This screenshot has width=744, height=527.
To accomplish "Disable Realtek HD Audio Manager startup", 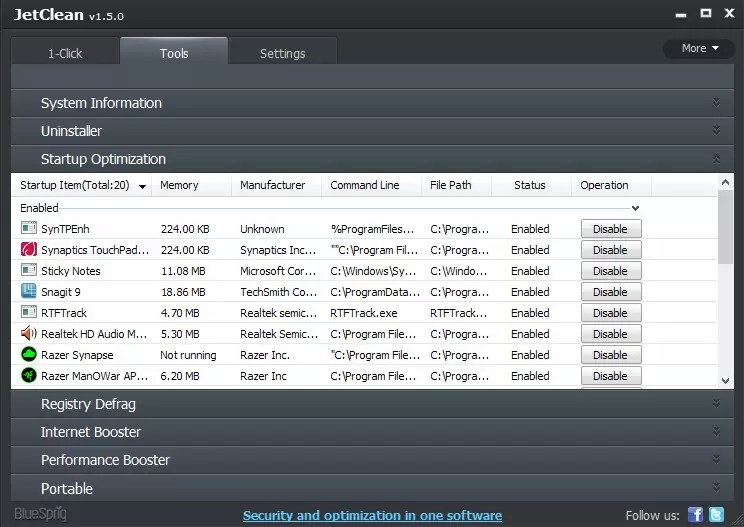I will pos(611,333).
